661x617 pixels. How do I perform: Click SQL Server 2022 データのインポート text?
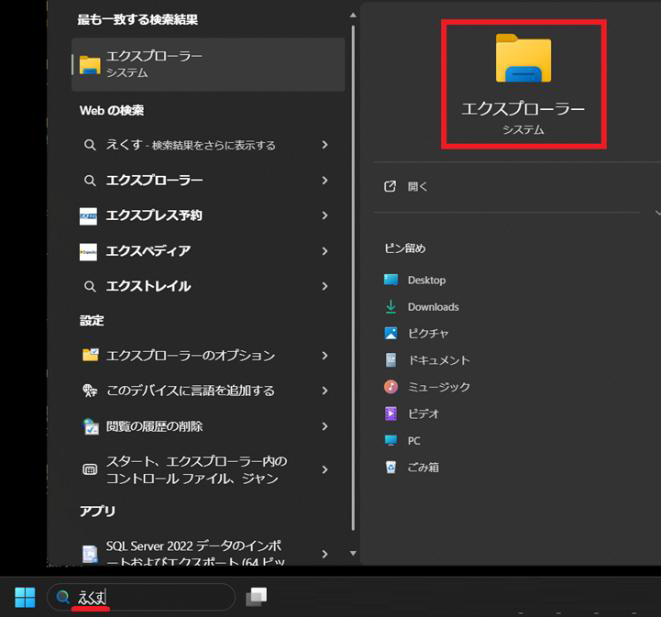click(x=196, y=553)
